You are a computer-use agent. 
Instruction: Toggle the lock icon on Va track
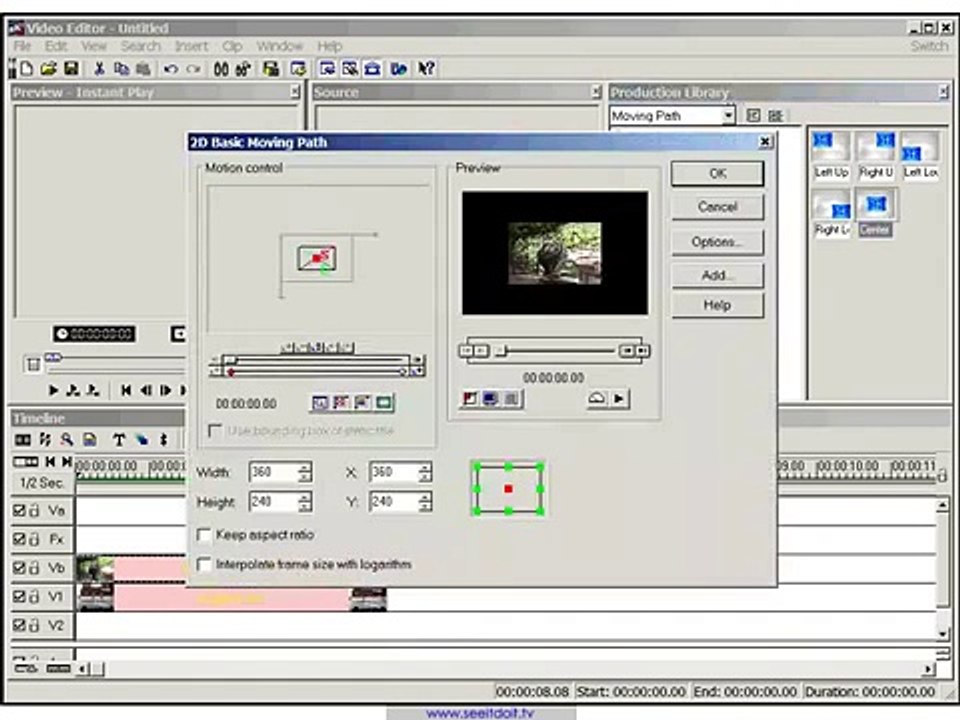pyautogui.click(x=35, y=510)
